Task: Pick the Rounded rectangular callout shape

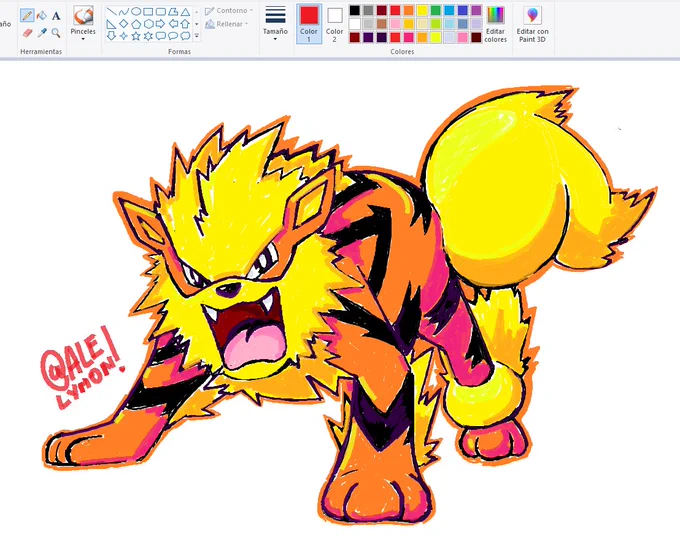Action: coord(161,36)
